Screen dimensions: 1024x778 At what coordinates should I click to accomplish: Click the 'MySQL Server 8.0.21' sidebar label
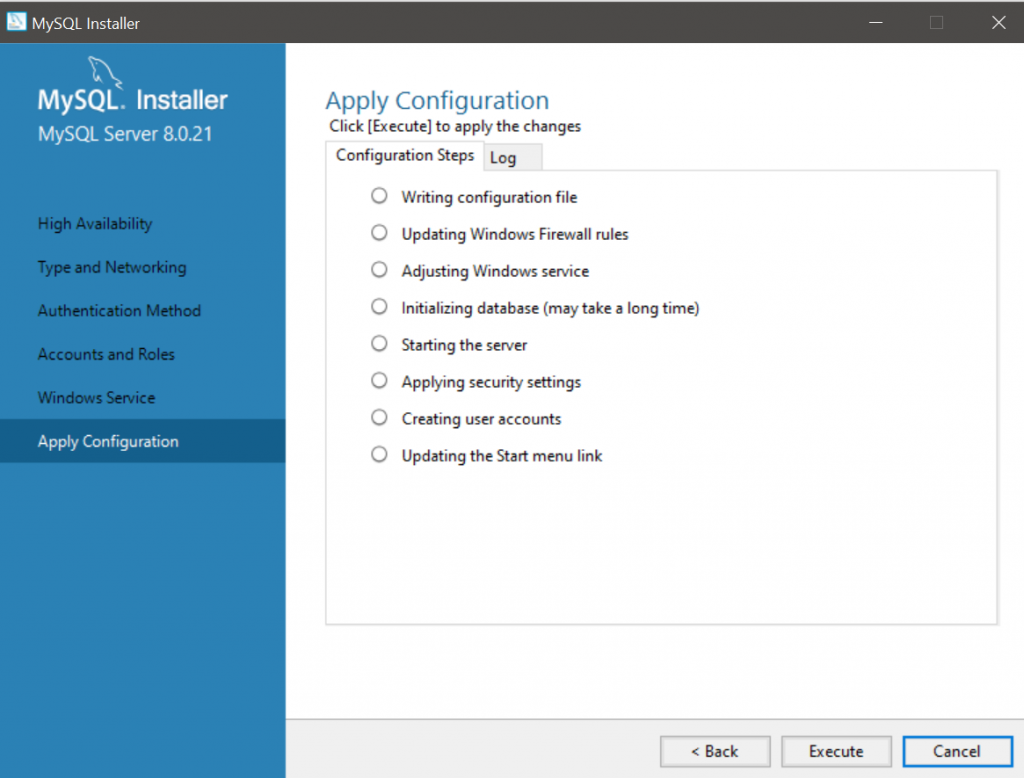pos(125,134)
